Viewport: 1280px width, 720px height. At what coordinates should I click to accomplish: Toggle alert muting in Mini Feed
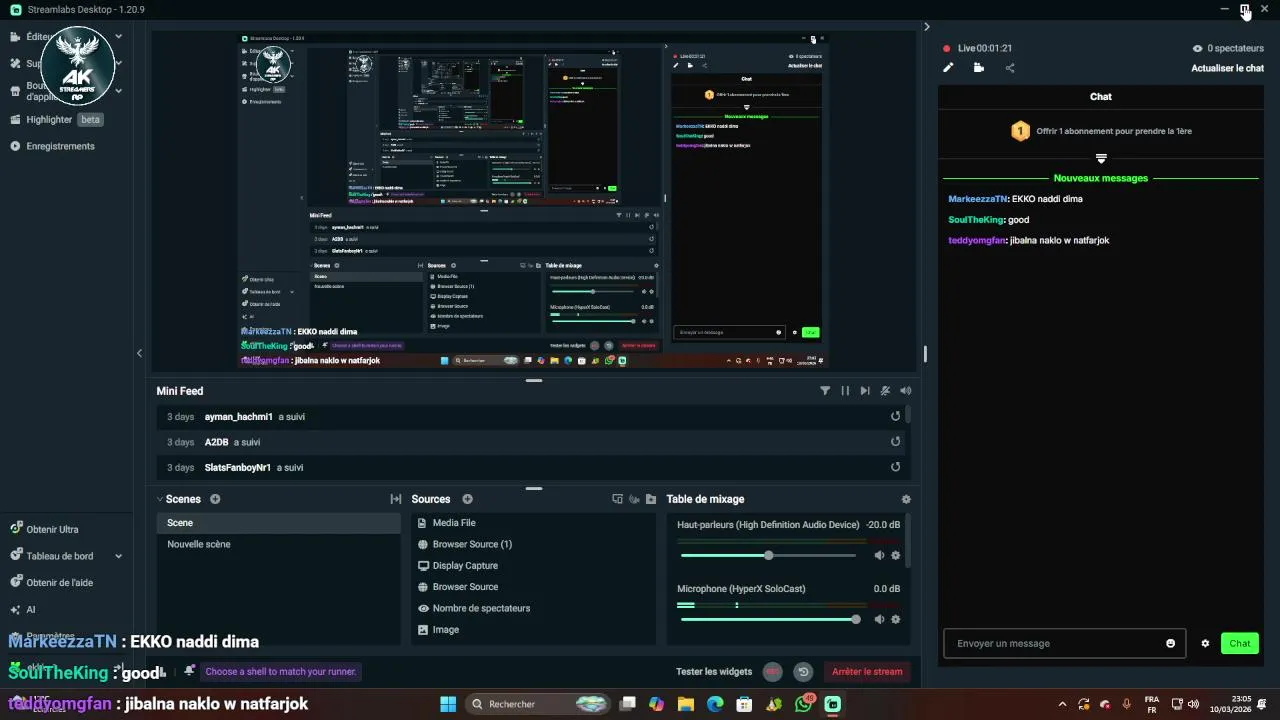(x=885, y=391)
